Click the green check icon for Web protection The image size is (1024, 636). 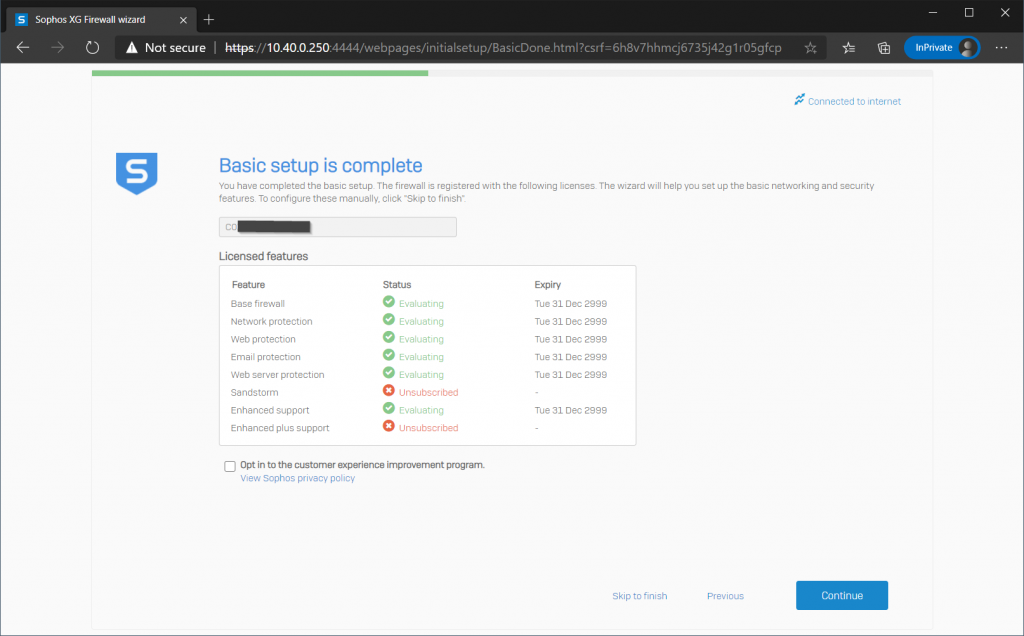coord(389,337)
